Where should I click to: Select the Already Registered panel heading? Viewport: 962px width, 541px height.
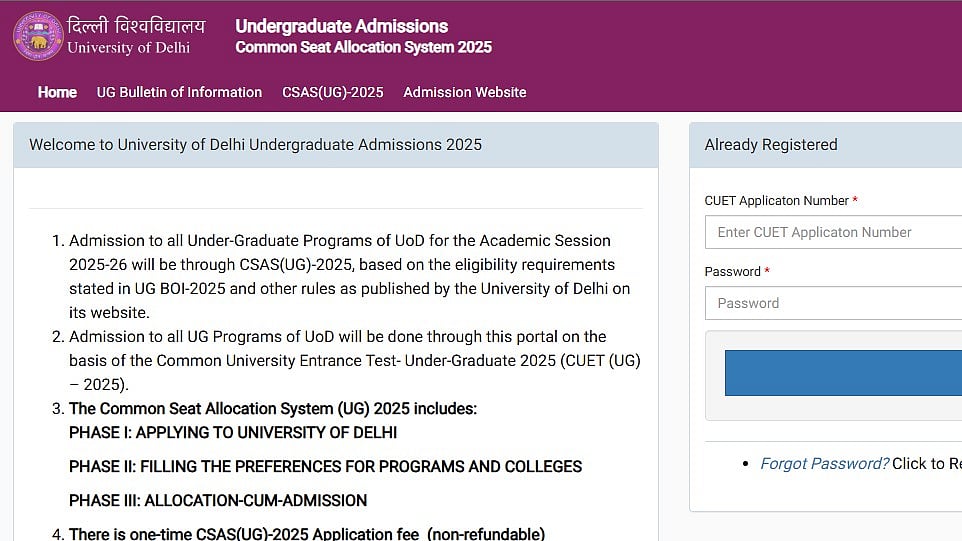point(770,145)
